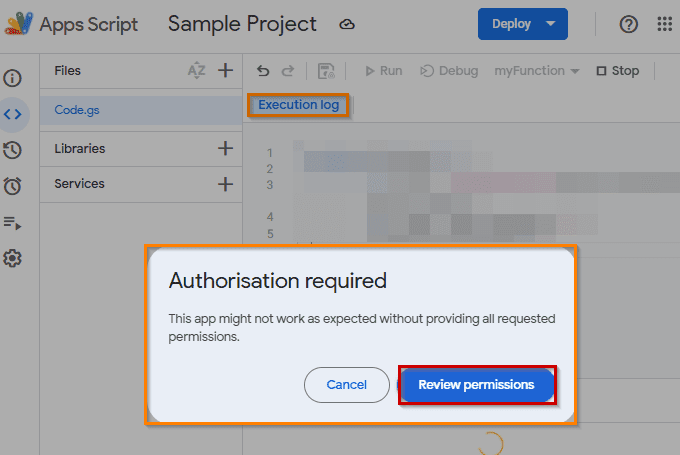
Task: Open Project History icon in sidebar
Action: click(13, 150)
